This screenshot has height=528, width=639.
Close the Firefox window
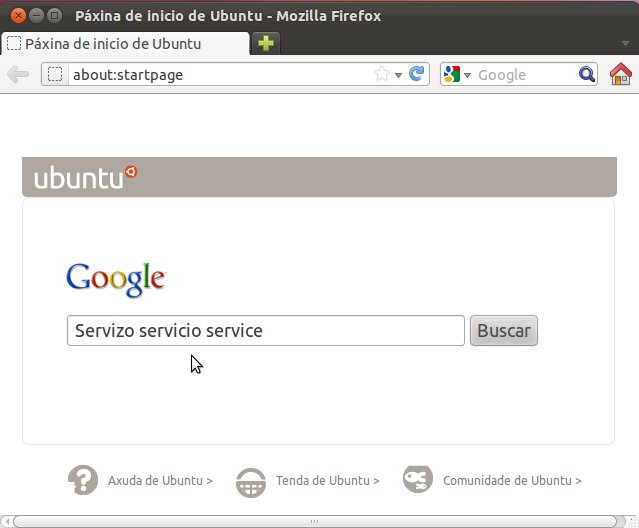(18, 16)
